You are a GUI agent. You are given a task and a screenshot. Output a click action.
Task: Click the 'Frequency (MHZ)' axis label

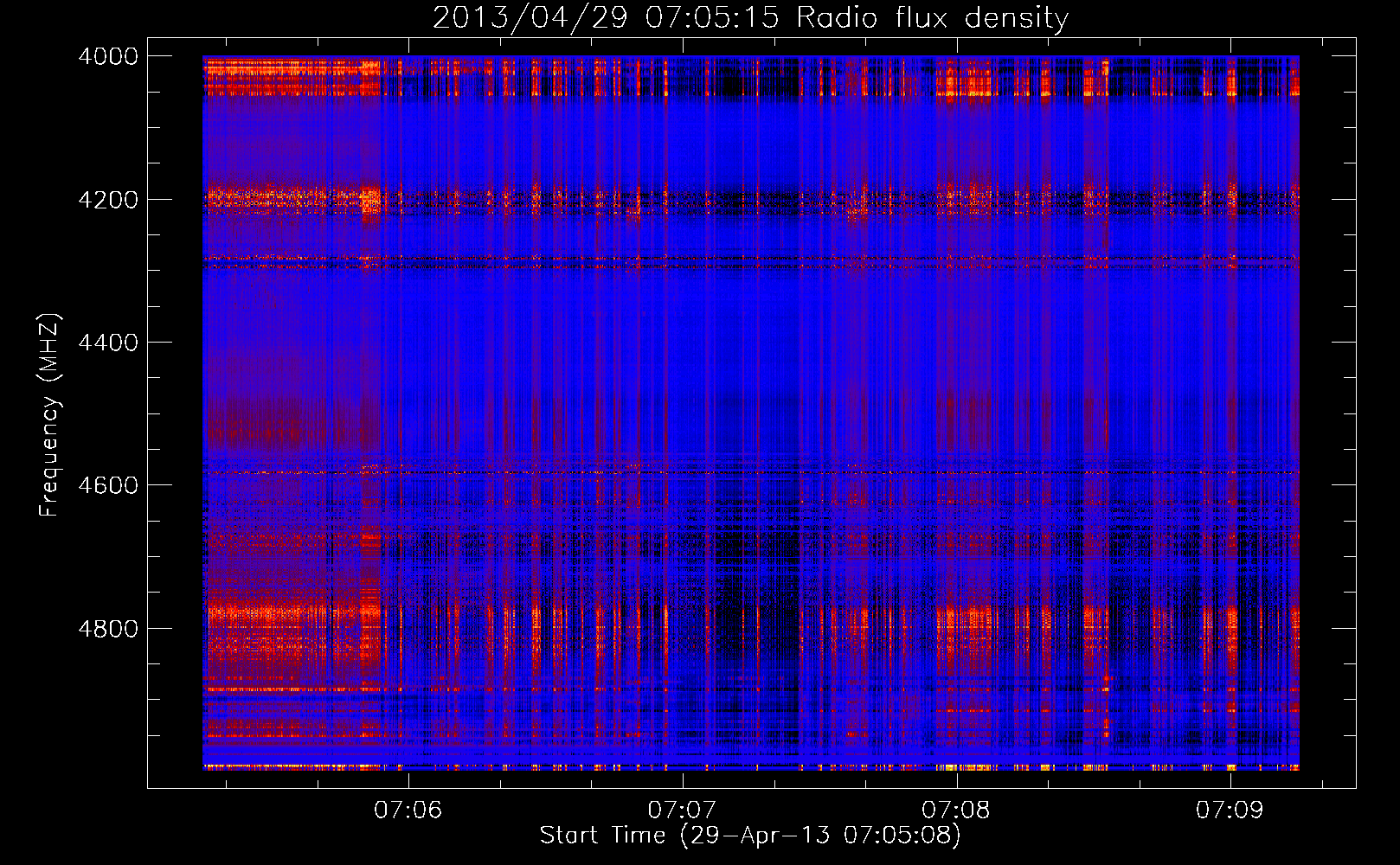click(49, 415)
